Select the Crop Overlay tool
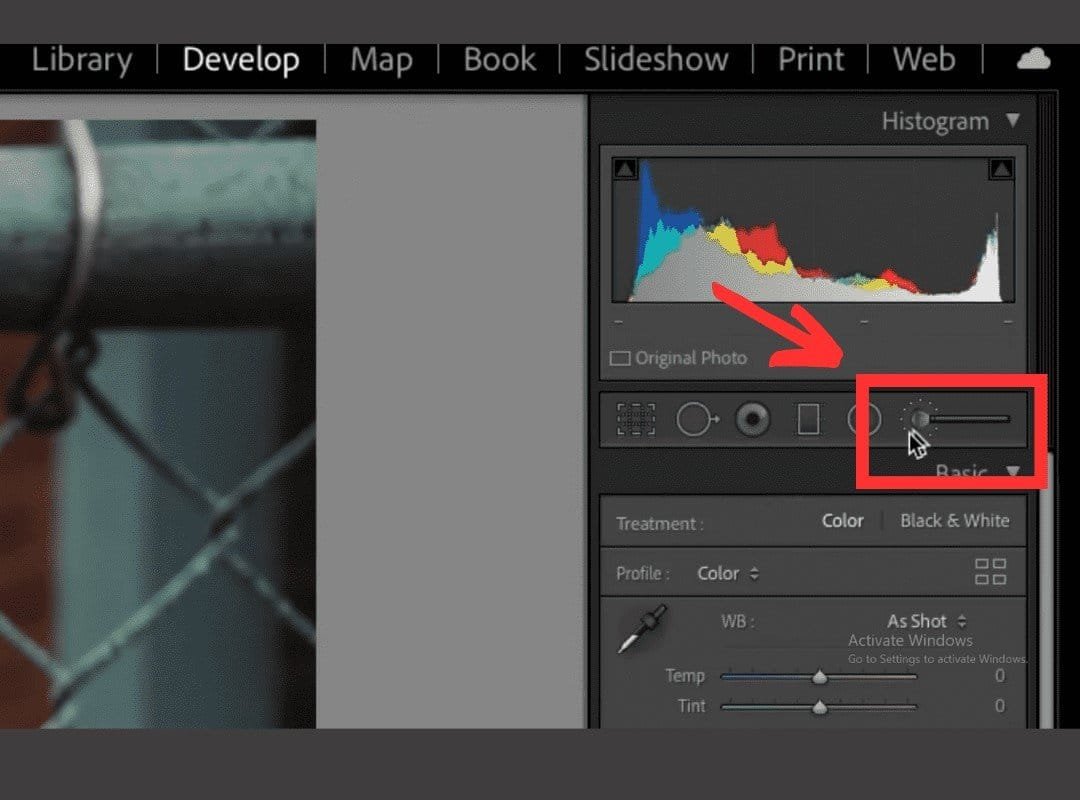Viewport: 1080px width, 800px height. [634, 418]
